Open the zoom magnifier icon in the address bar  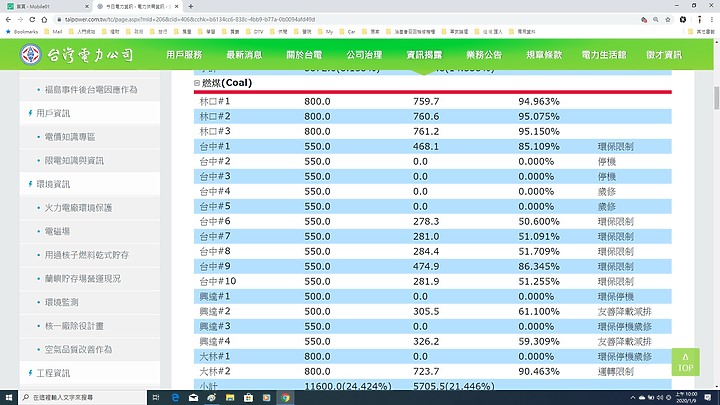pos(656,19)
